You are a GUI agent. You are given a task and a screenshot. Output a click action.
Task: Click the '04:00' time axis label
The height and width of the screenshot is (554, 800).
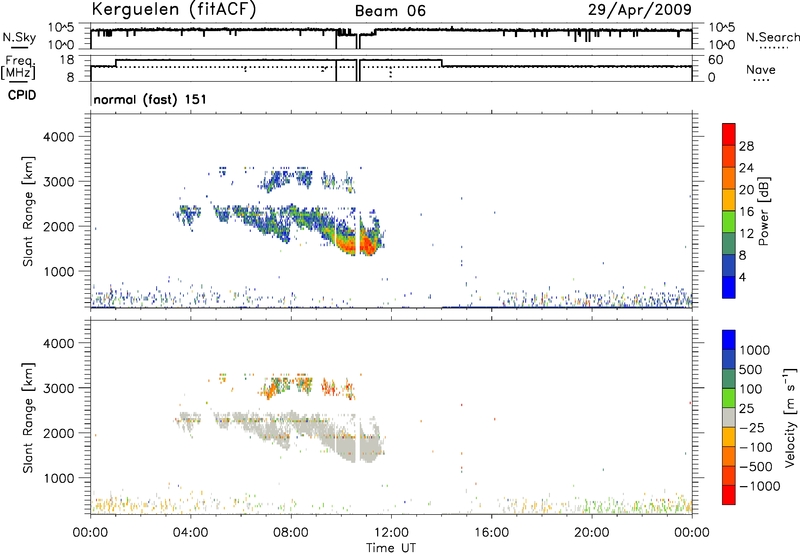tap(190, 533)
